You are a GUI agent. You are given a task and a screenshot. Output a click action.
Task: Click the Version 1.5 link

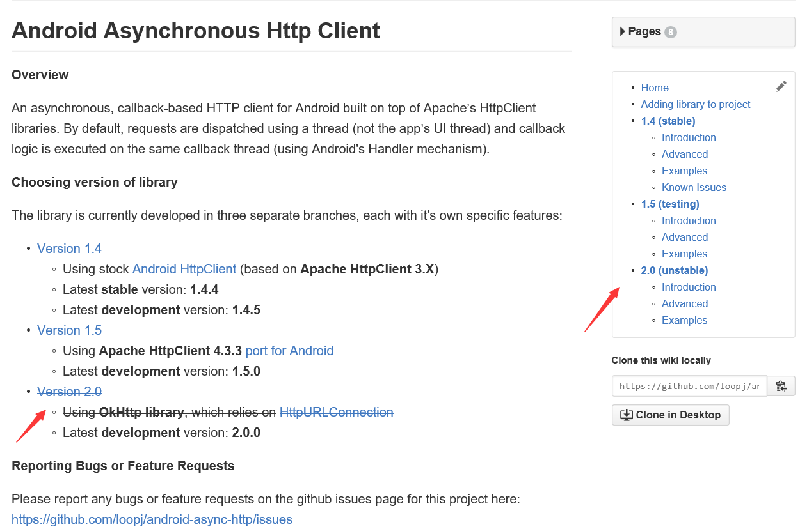click(x=69, y=330)
